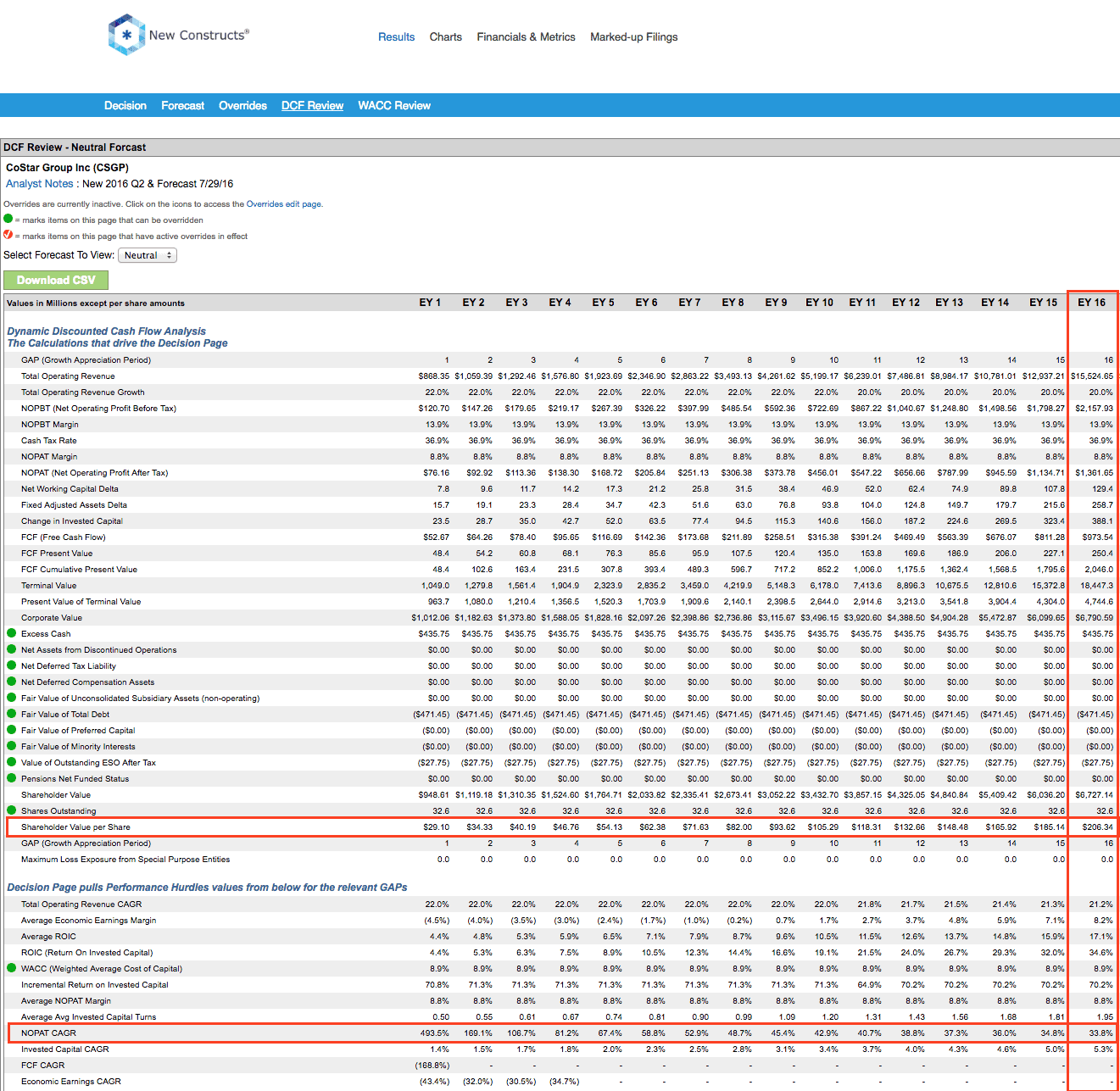Screen dimensions: 1120x1091
Task: Click the FCF Present Value row label
Action: click(x=57, y=554)
